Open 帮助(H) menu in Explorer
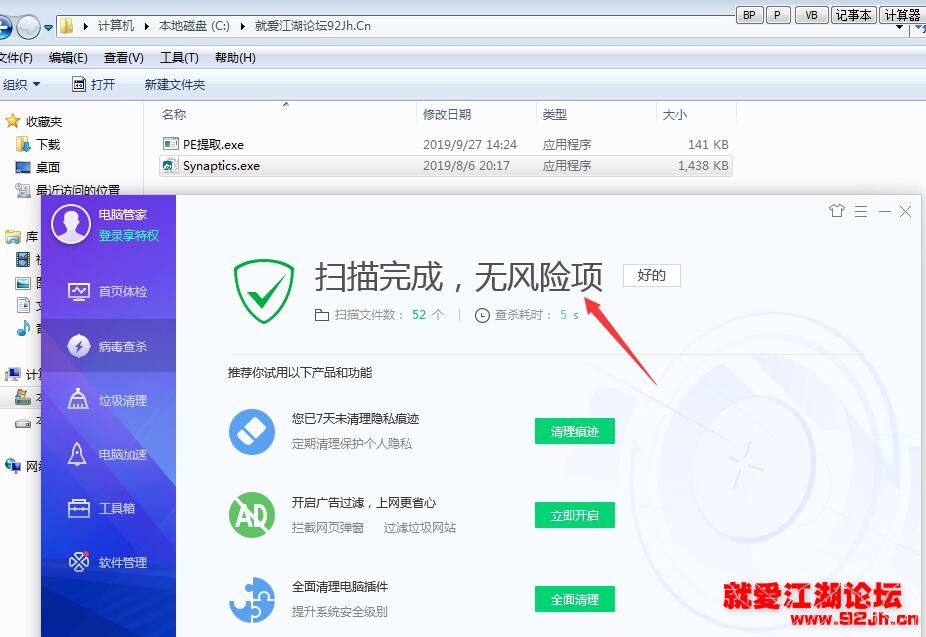This screenshot has height=637, width=926. click(x=235, y=57)
